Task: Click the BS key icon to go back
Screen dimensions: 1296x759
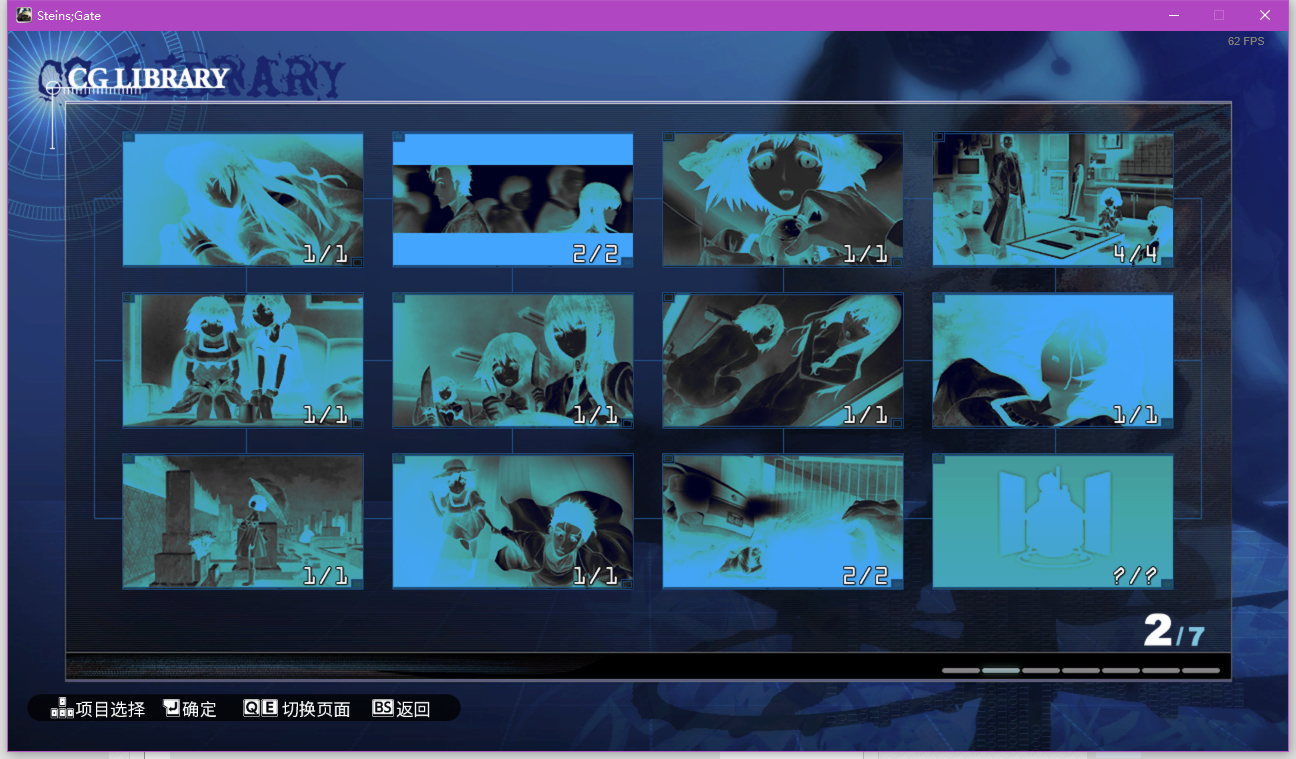Action: click(383, 708)
